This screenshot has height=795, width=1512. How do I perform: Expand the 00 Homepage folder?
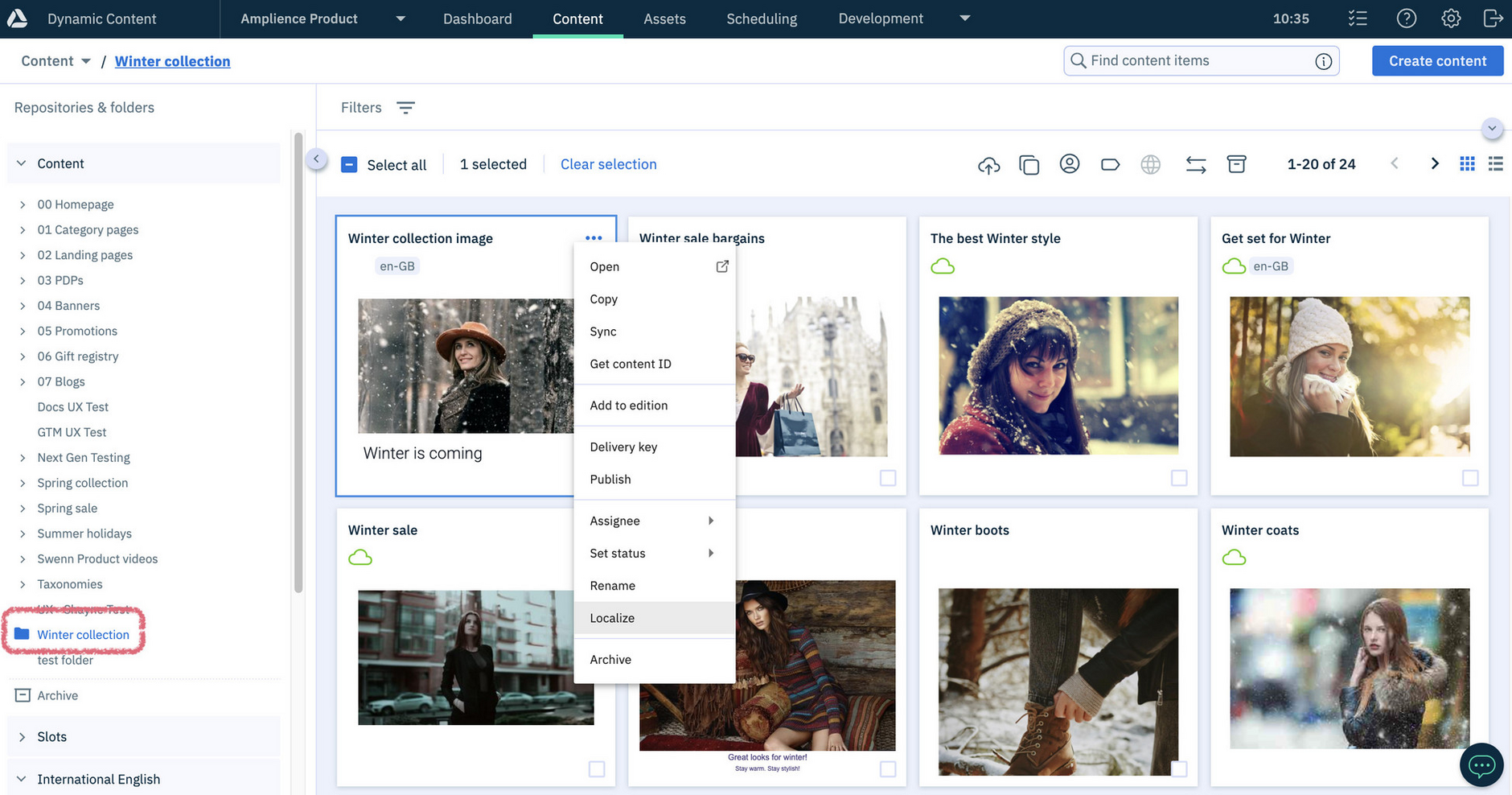(x=23, y=205)
